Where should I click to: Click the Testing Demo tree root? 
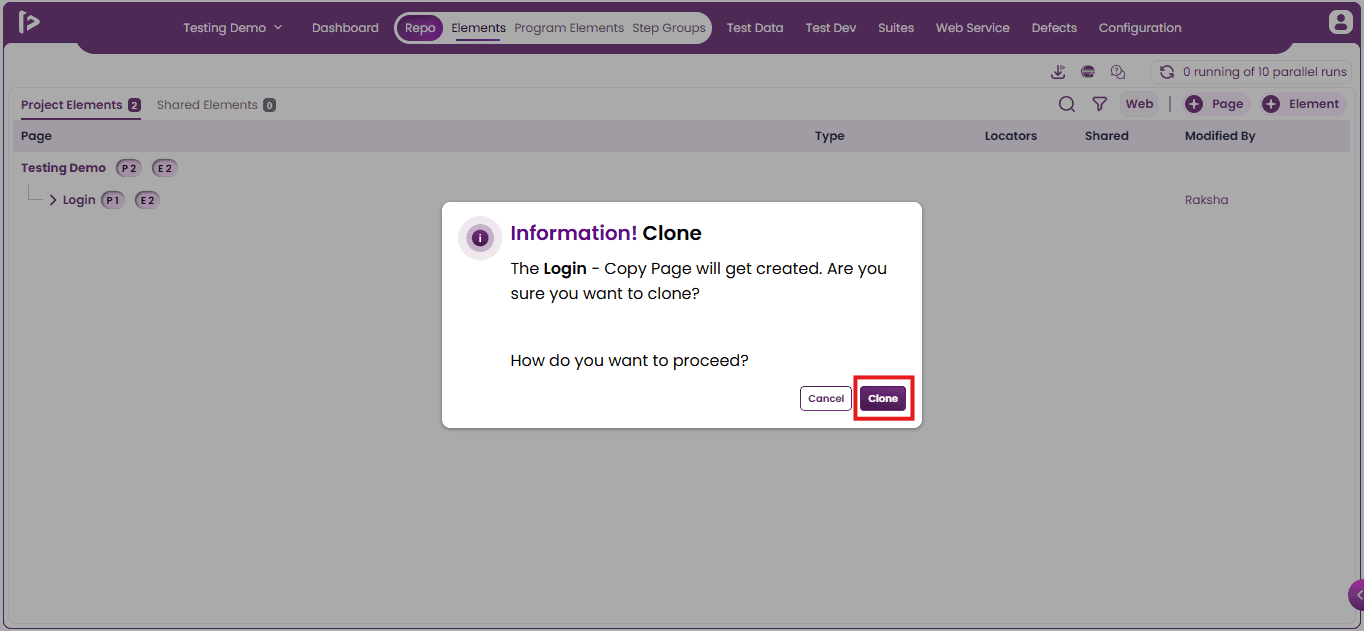pos(63,168)
